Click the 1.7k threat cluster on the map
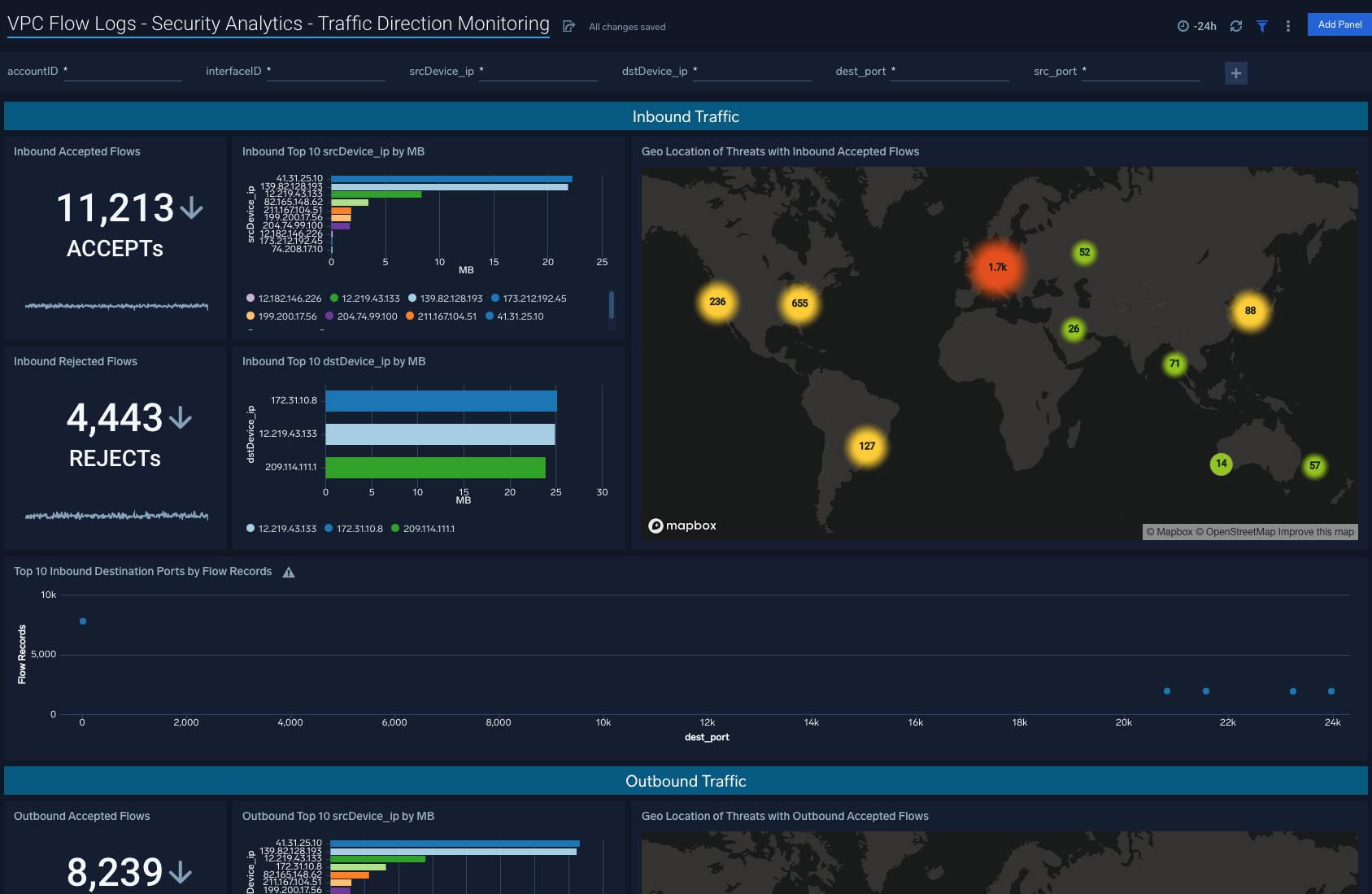This screenshot has height=894, width=1372. pos(999,266)
